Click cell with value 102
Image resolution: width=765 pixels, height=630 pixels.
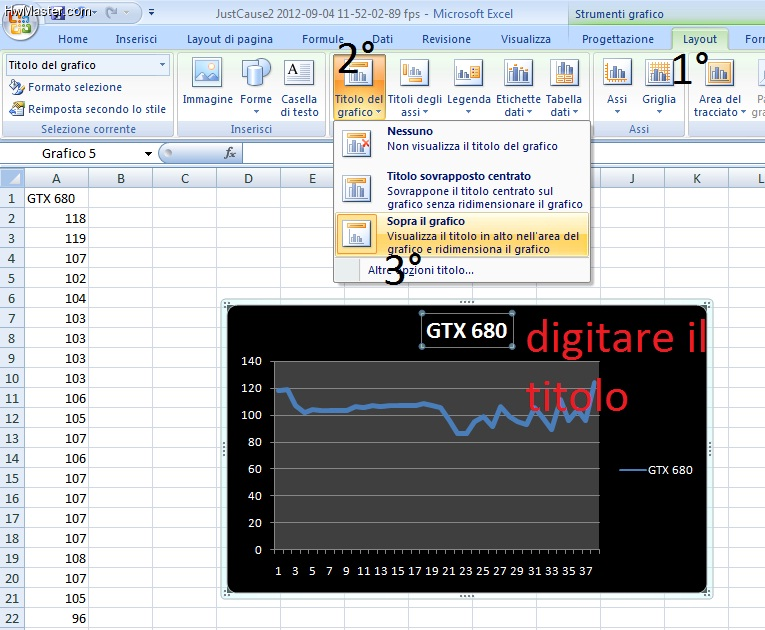(57, 279)
